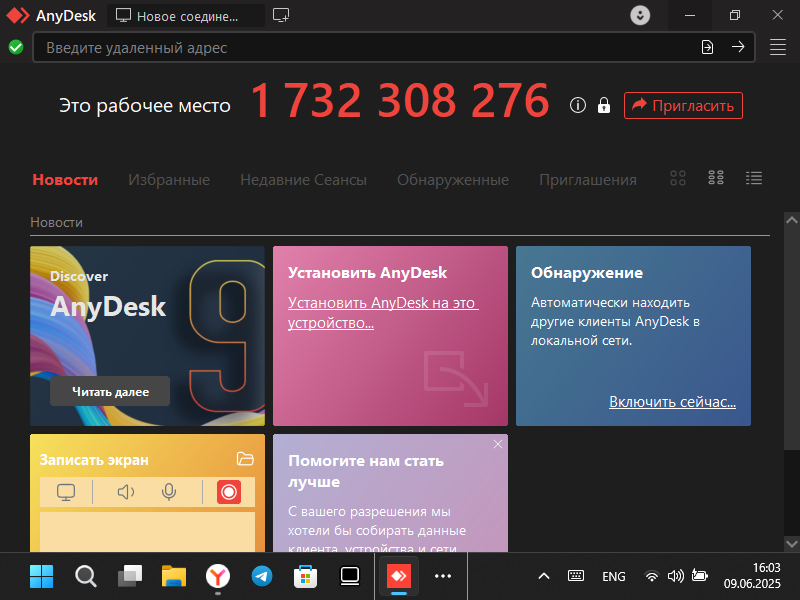
Task: Open recordings folder icon in Записать экран card
Action: pyautogui.click(x=245, y=459)
